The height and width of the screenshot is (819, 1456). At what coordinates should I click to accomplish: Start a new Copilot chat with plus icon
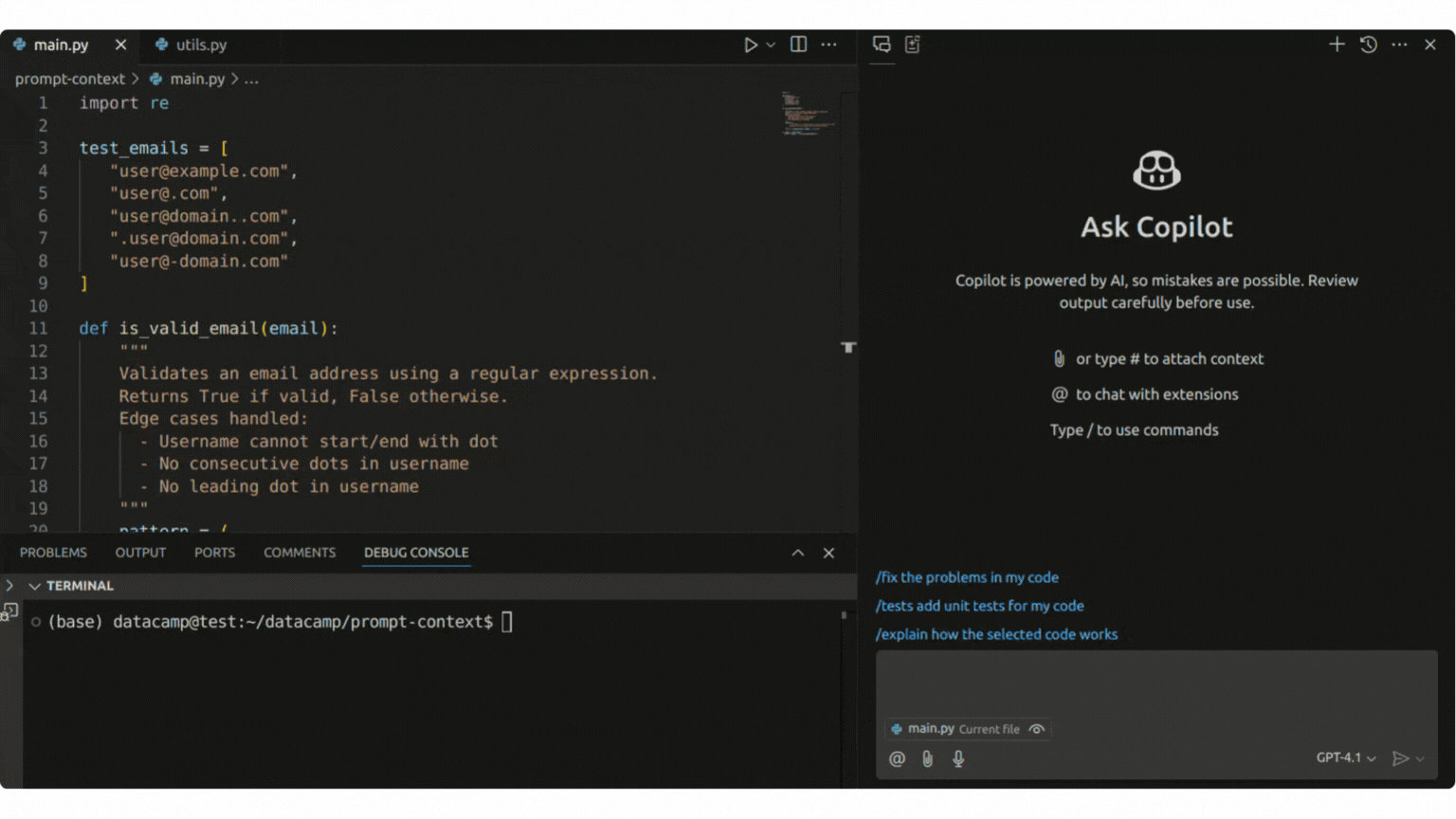click(1337, 45)
